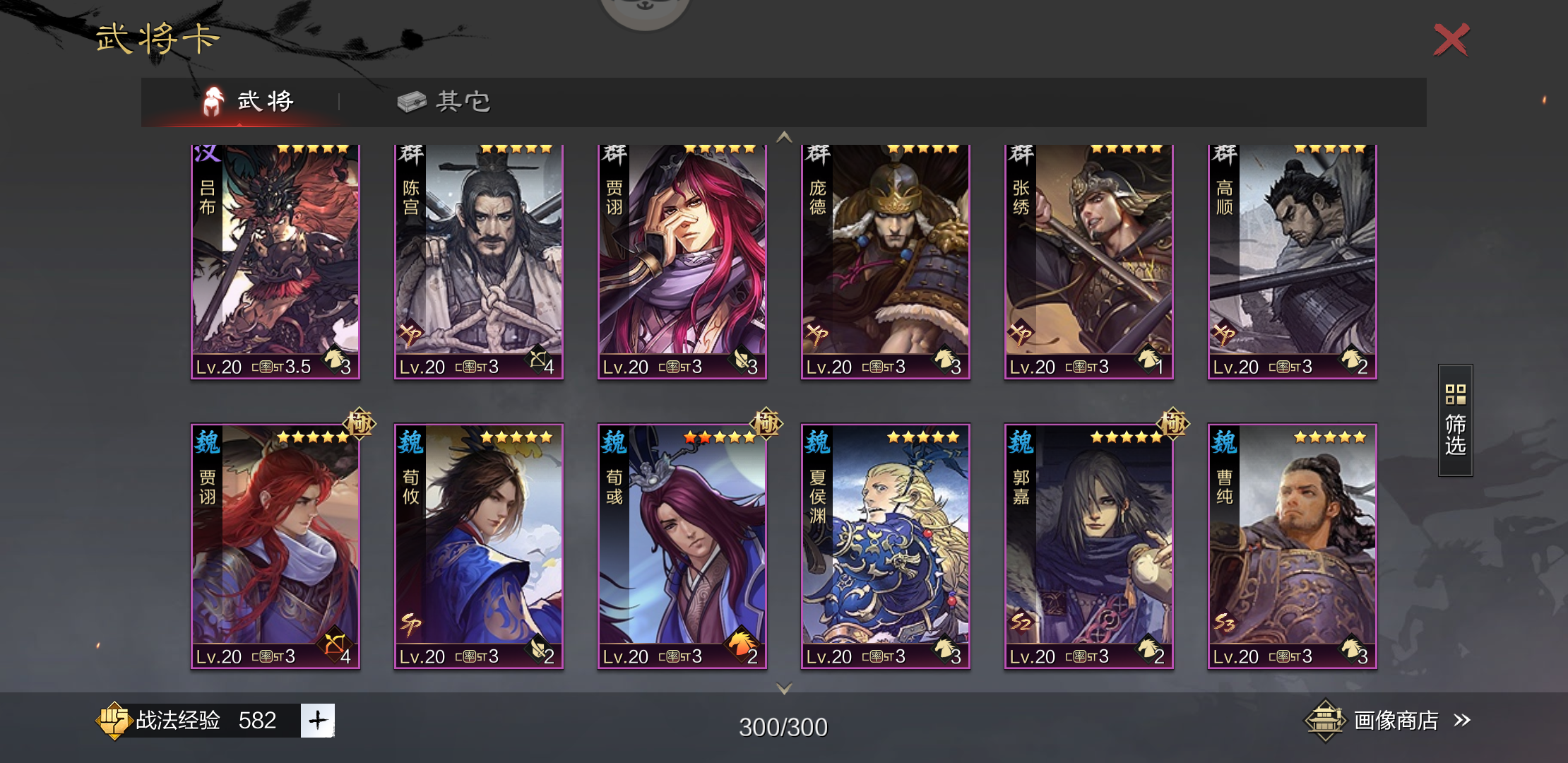Open the 筛选 filter panel

click(1455, 420)
